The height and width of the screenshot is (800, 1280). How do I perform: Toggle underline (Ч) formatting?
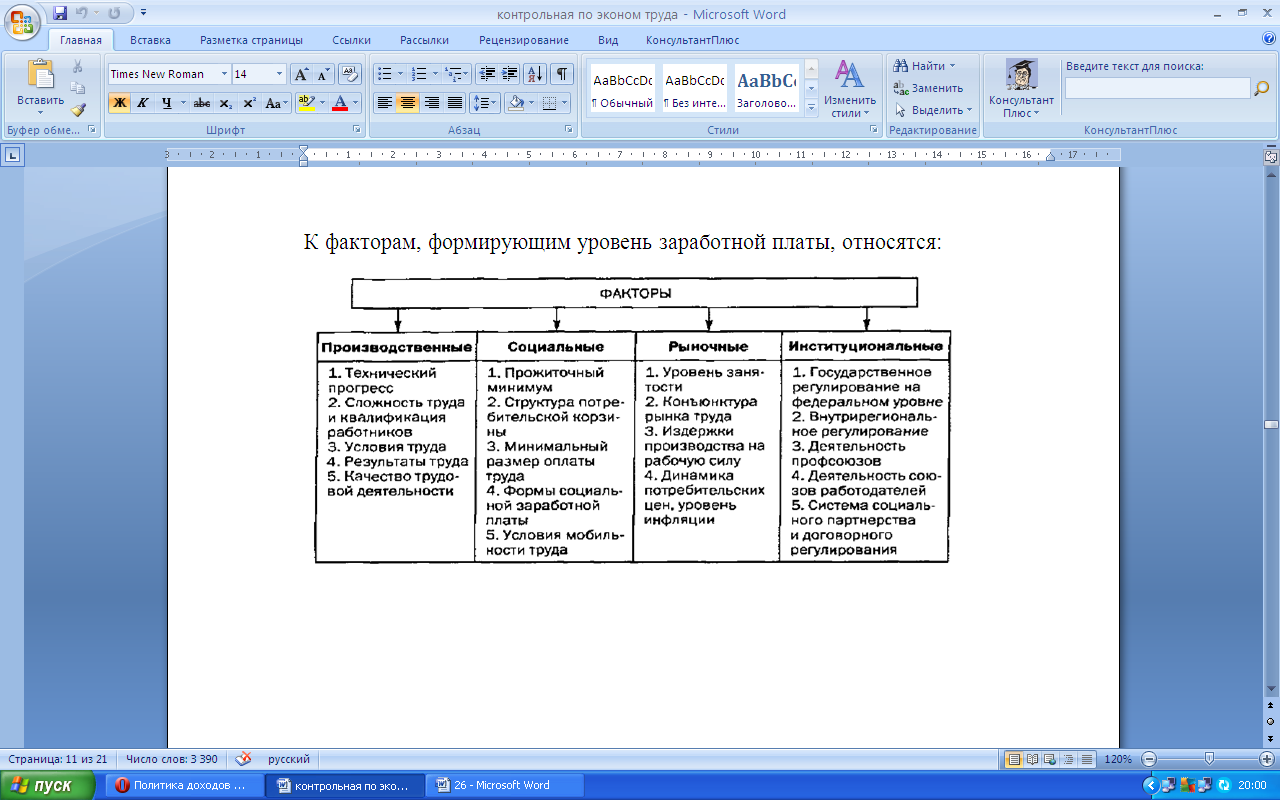(x=166, y=103)
